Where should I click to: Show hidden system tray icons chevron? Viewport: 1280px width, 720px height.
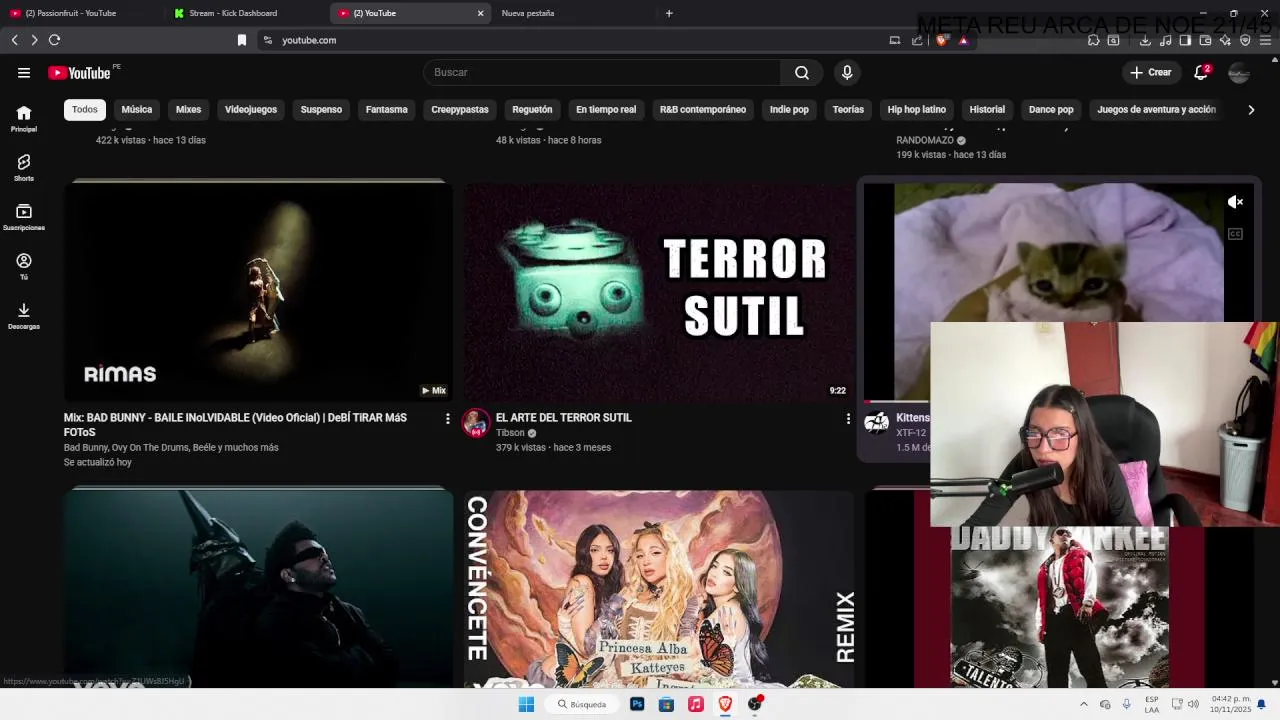1083,704
